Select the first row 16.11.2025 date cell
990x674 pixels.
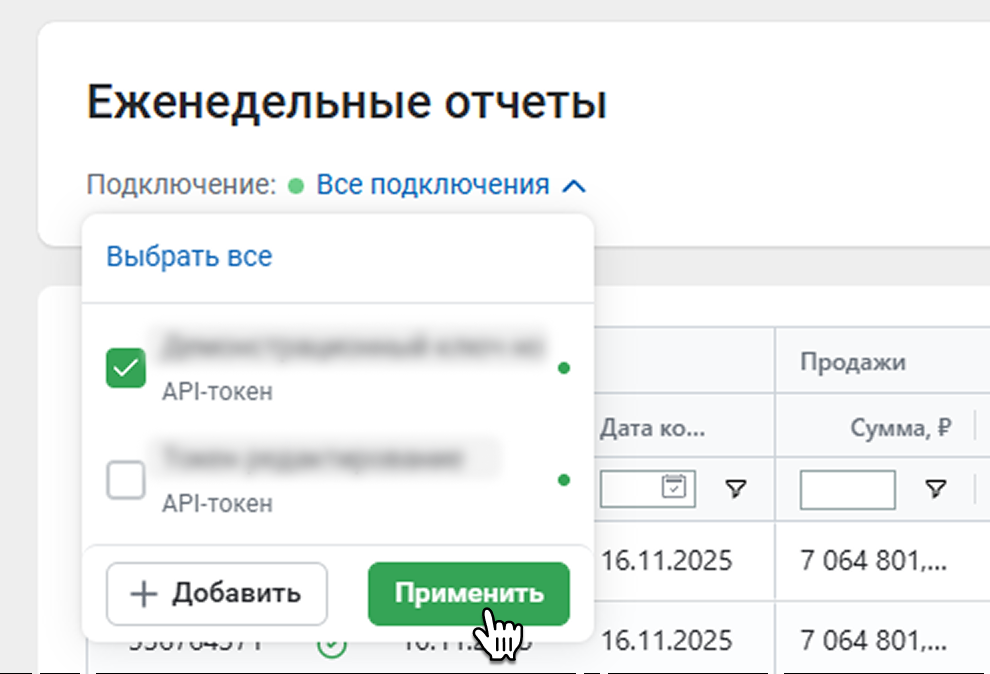tap(667, 560)
